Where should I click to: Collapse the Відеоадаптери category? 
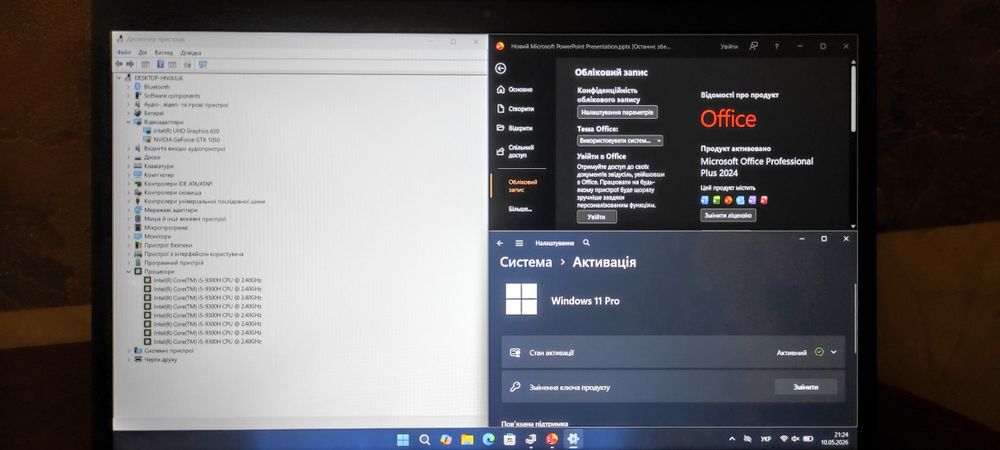tap(128, 122)
